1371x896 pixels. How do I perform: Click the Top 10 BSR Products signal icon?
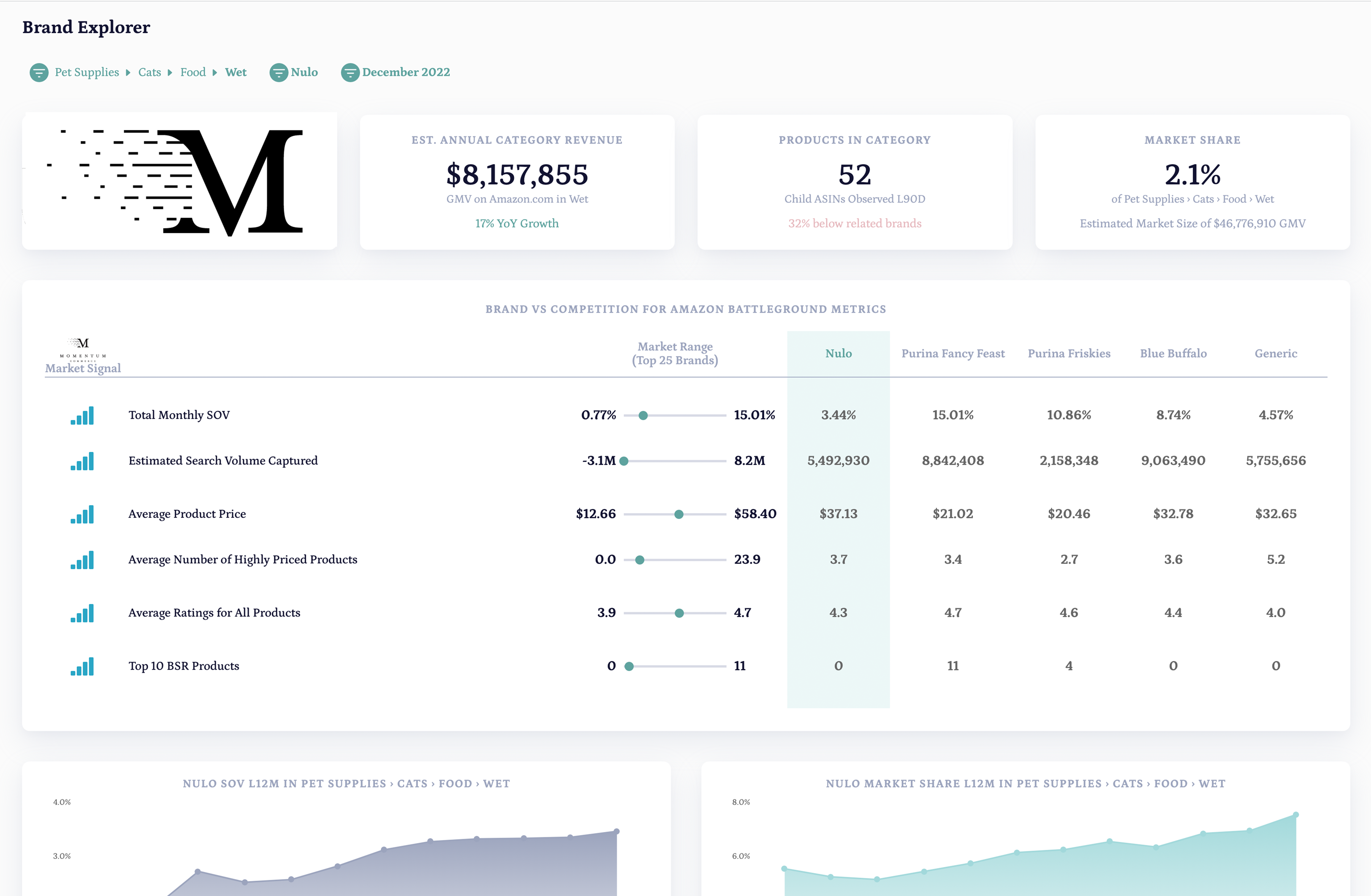(82, 666)
